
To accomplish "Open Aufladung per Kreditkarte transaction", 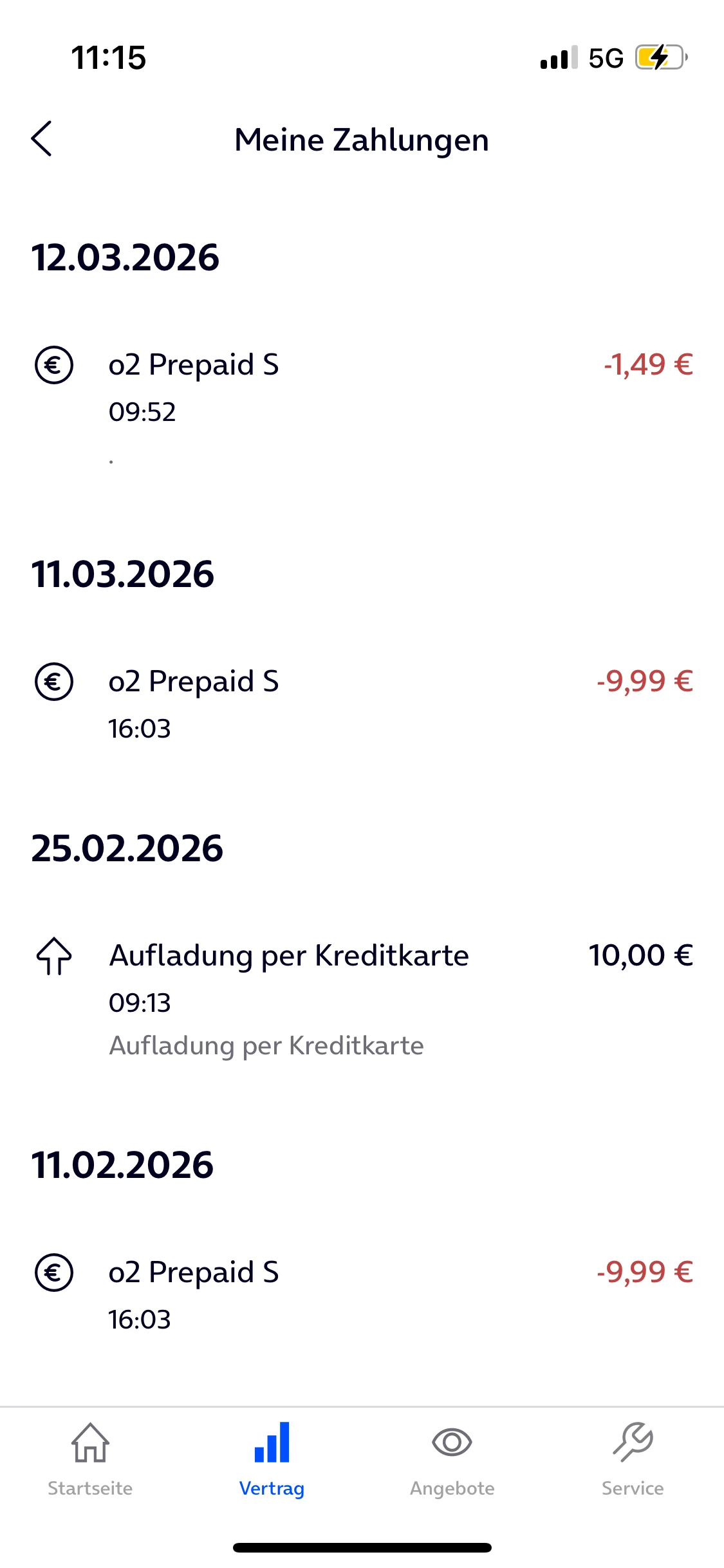I will pos(289,956).
